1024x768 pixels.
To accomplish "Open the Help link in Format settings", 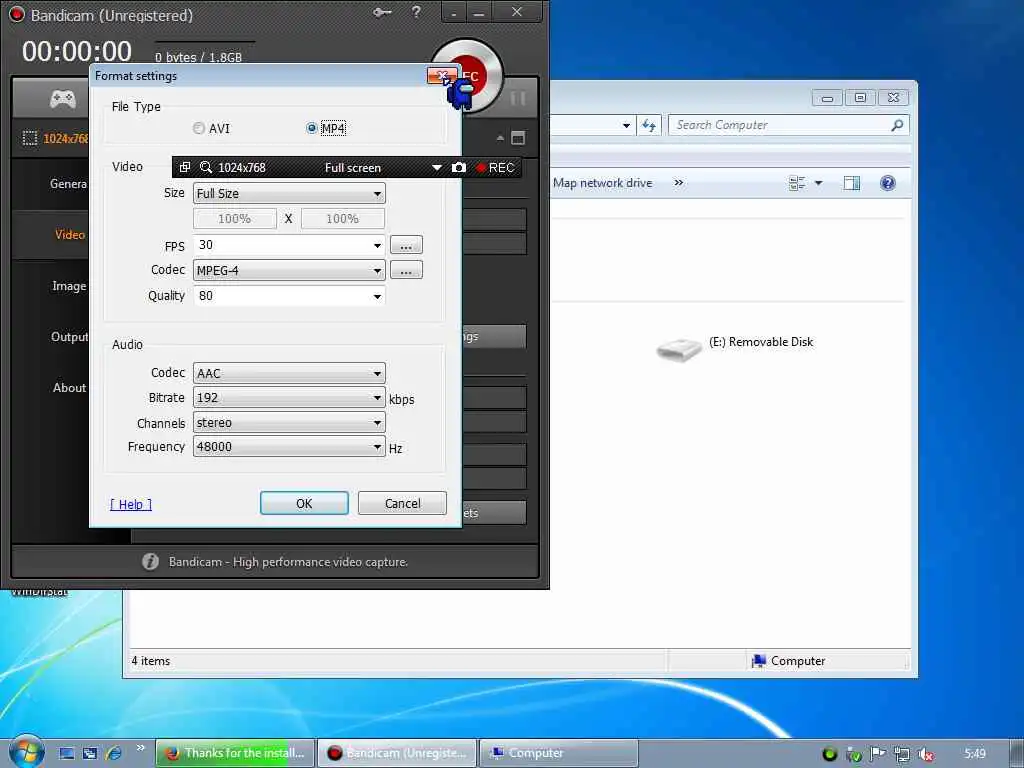I will [x=131, y=504].
